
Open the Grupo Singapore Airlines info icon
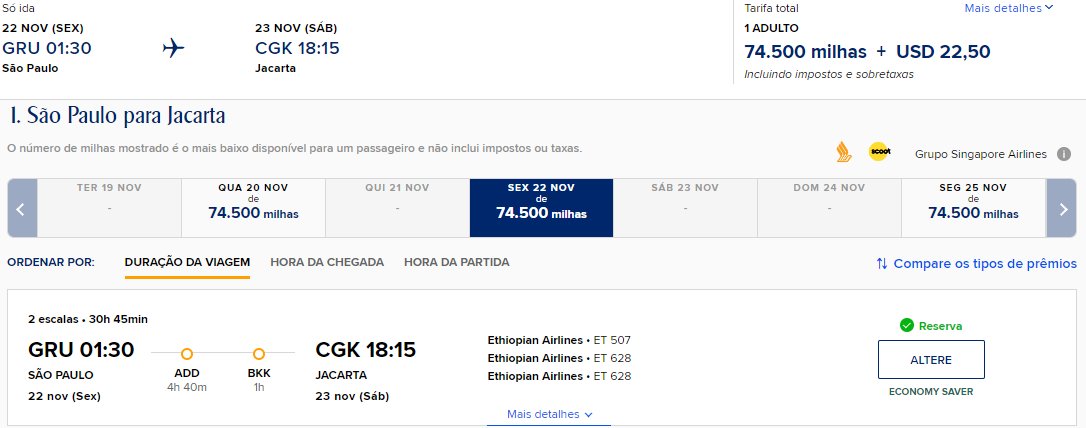tap(1064, 154)
